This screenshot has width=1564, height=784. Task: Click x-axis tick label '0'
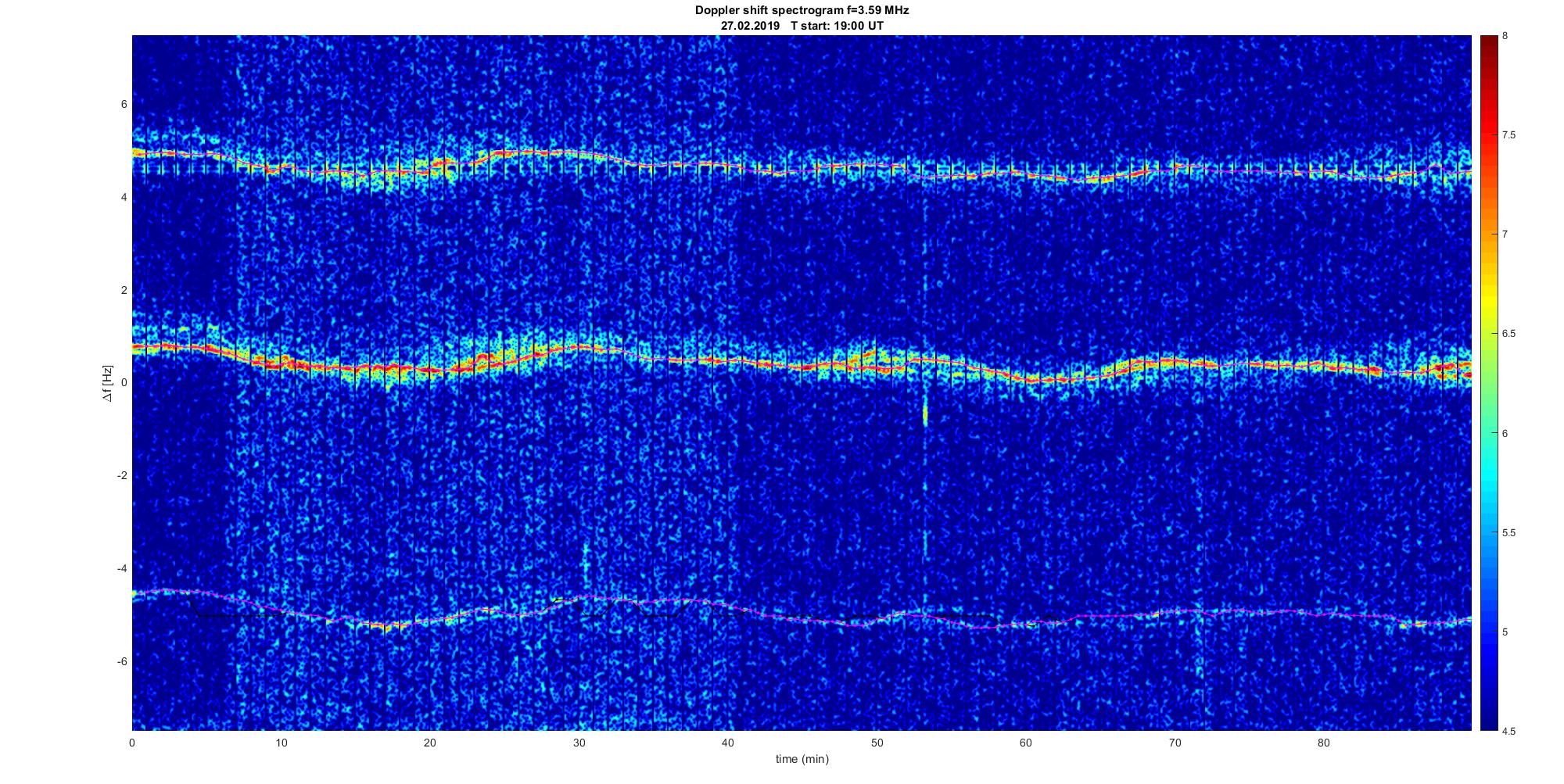[x=132, y=743]
